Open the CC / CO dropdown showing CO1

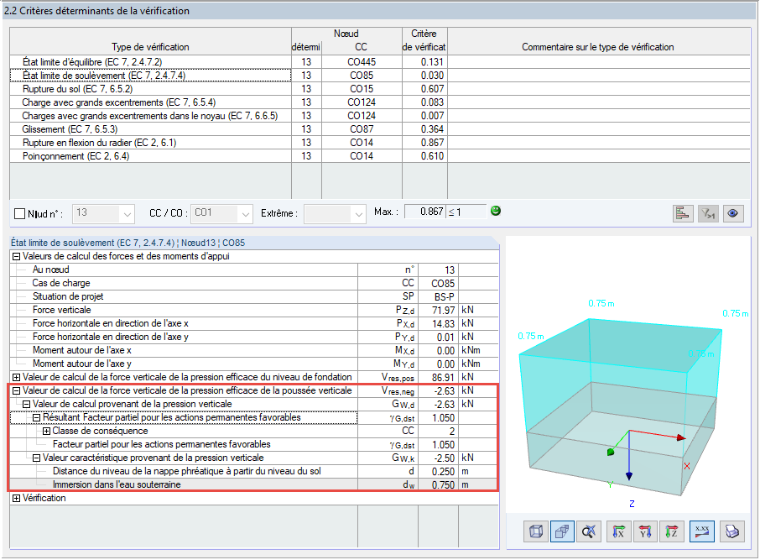[221, 213]
